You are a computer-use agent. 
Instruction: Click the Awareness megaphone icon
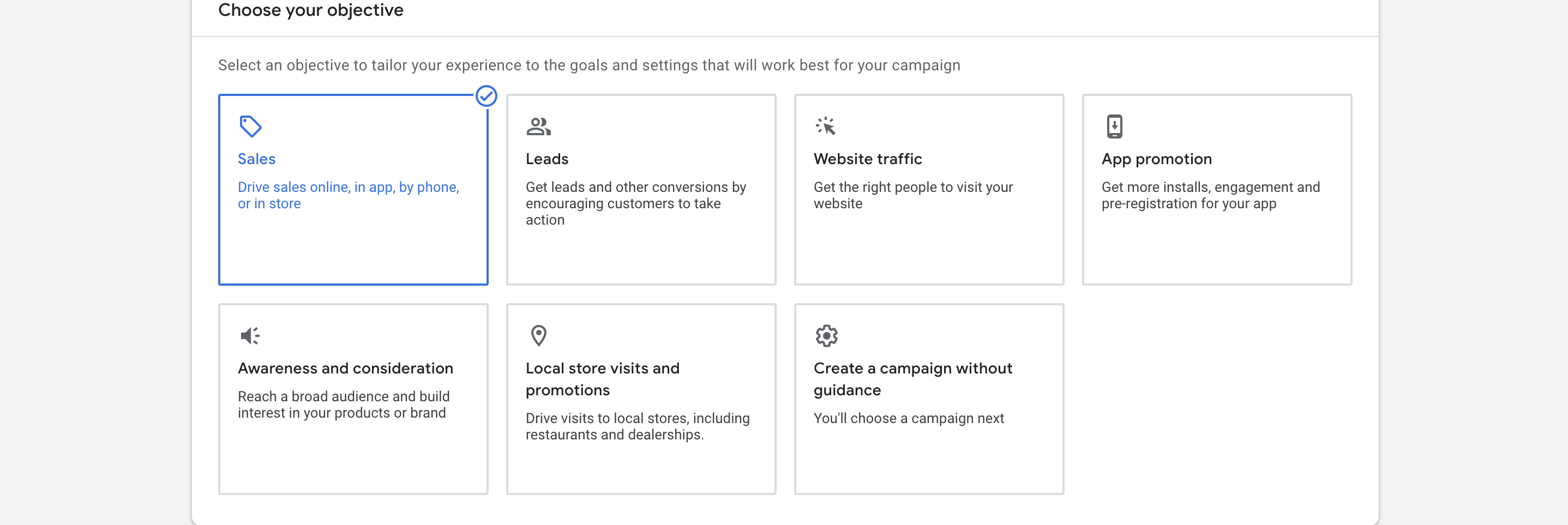coord(250,336)
